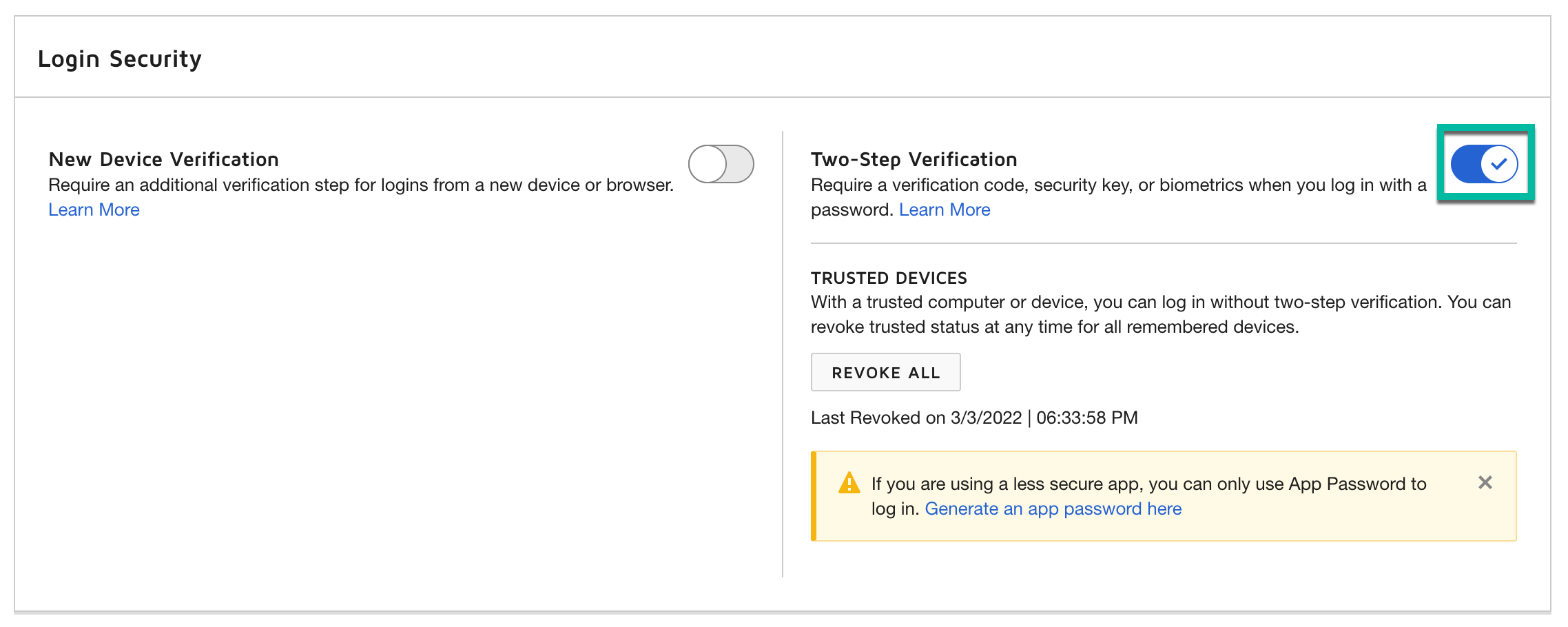Click the TRUSTED DEVICES section label

coord(889,278)
